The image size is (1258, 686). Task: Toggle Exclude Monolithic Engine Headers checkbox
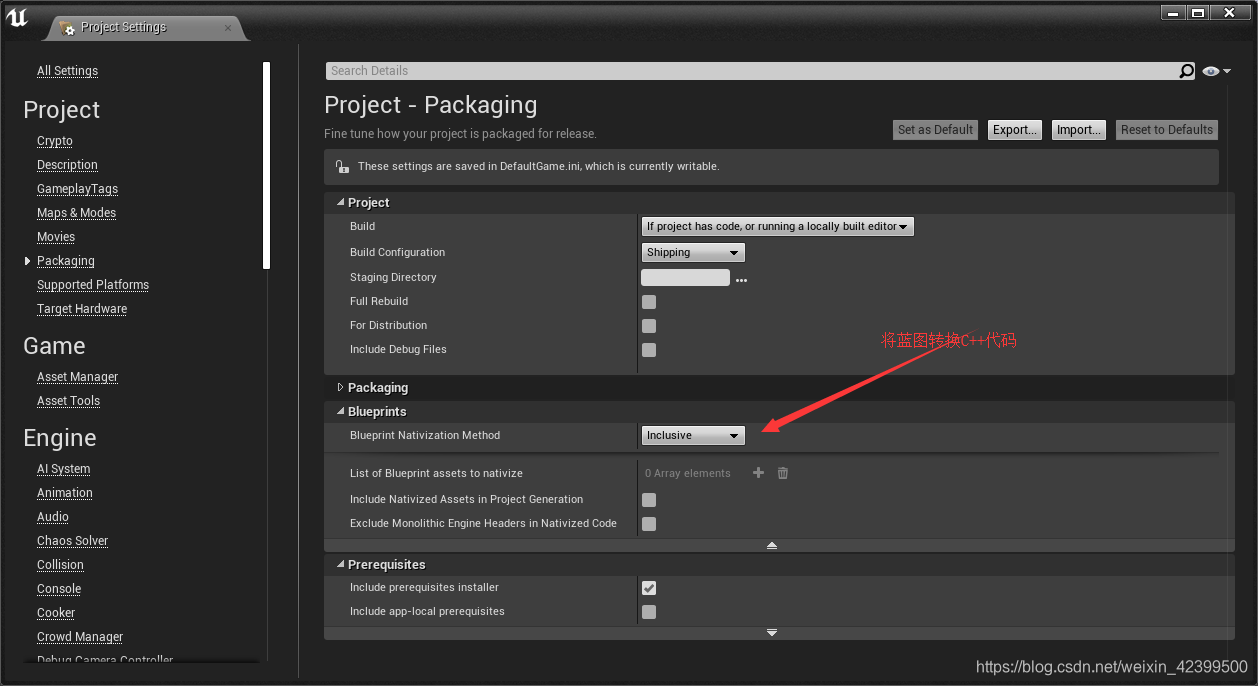[x=649, y=524]
